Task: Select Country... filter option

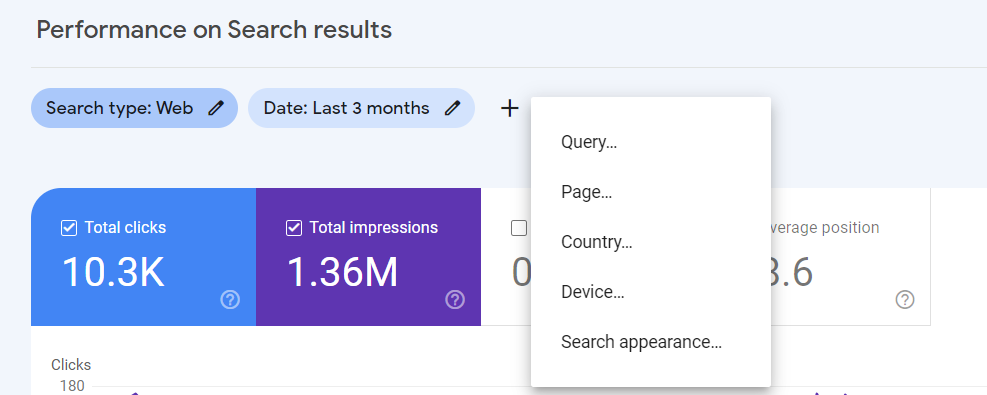Action: [651, 242]
